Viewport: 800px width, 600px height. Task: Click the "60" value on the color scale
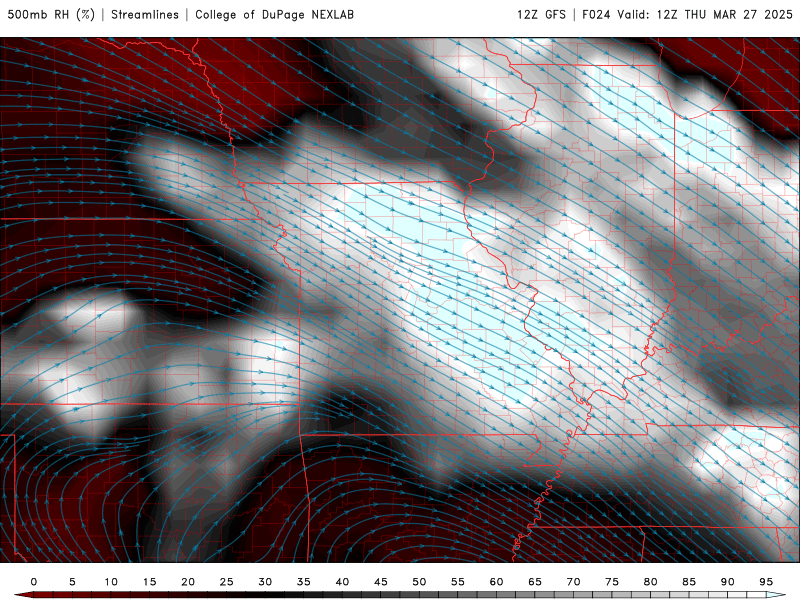496,582
